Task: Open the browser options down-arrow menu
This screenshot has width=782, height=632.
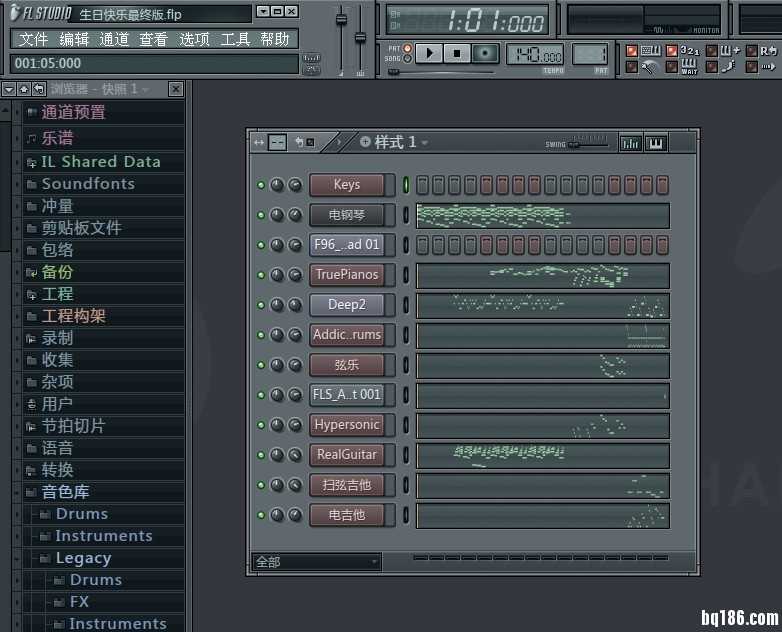Action: pos(8,89)
